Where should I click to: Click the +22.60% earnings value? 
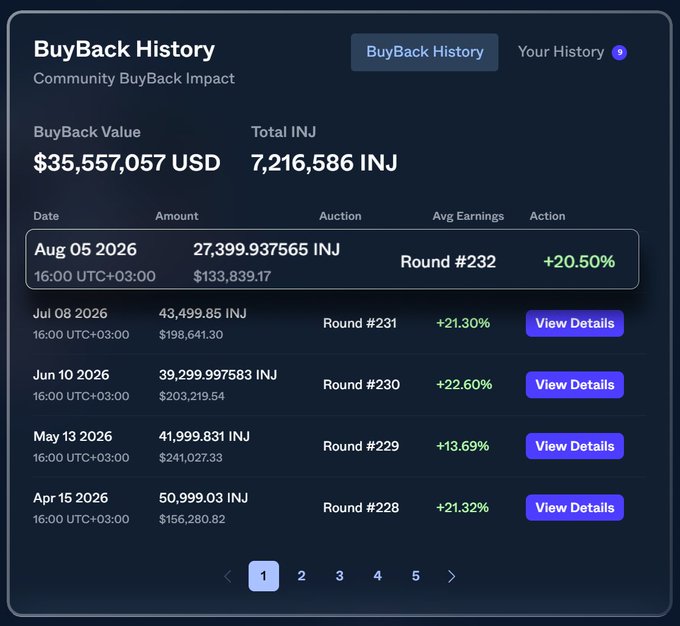[464, 385]
